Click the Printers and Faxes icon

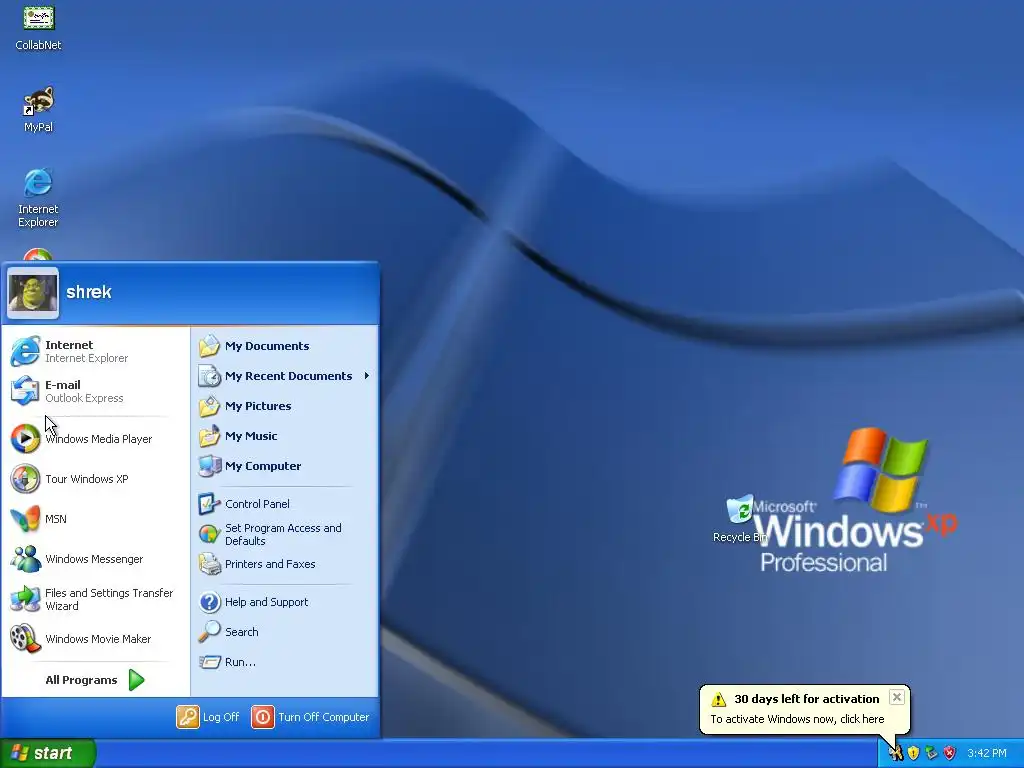click(x=210, y=564)
